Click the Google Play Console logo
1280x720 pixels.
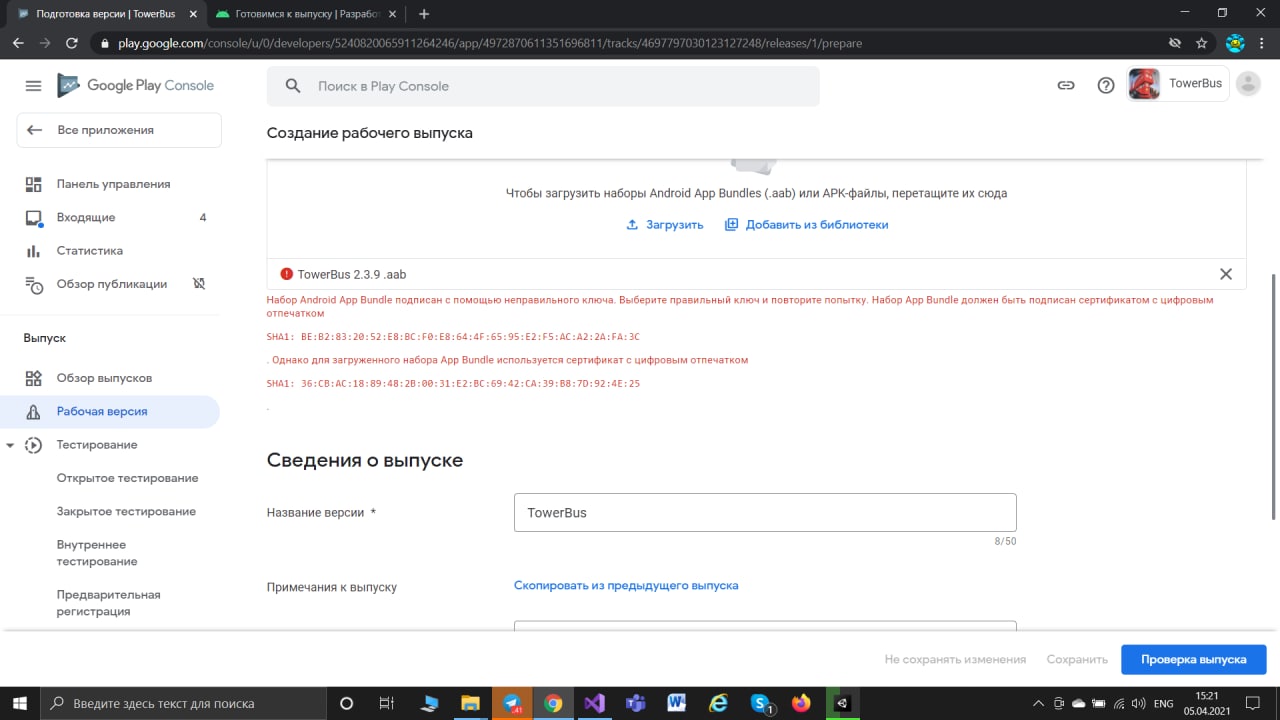tap(135, 86)
